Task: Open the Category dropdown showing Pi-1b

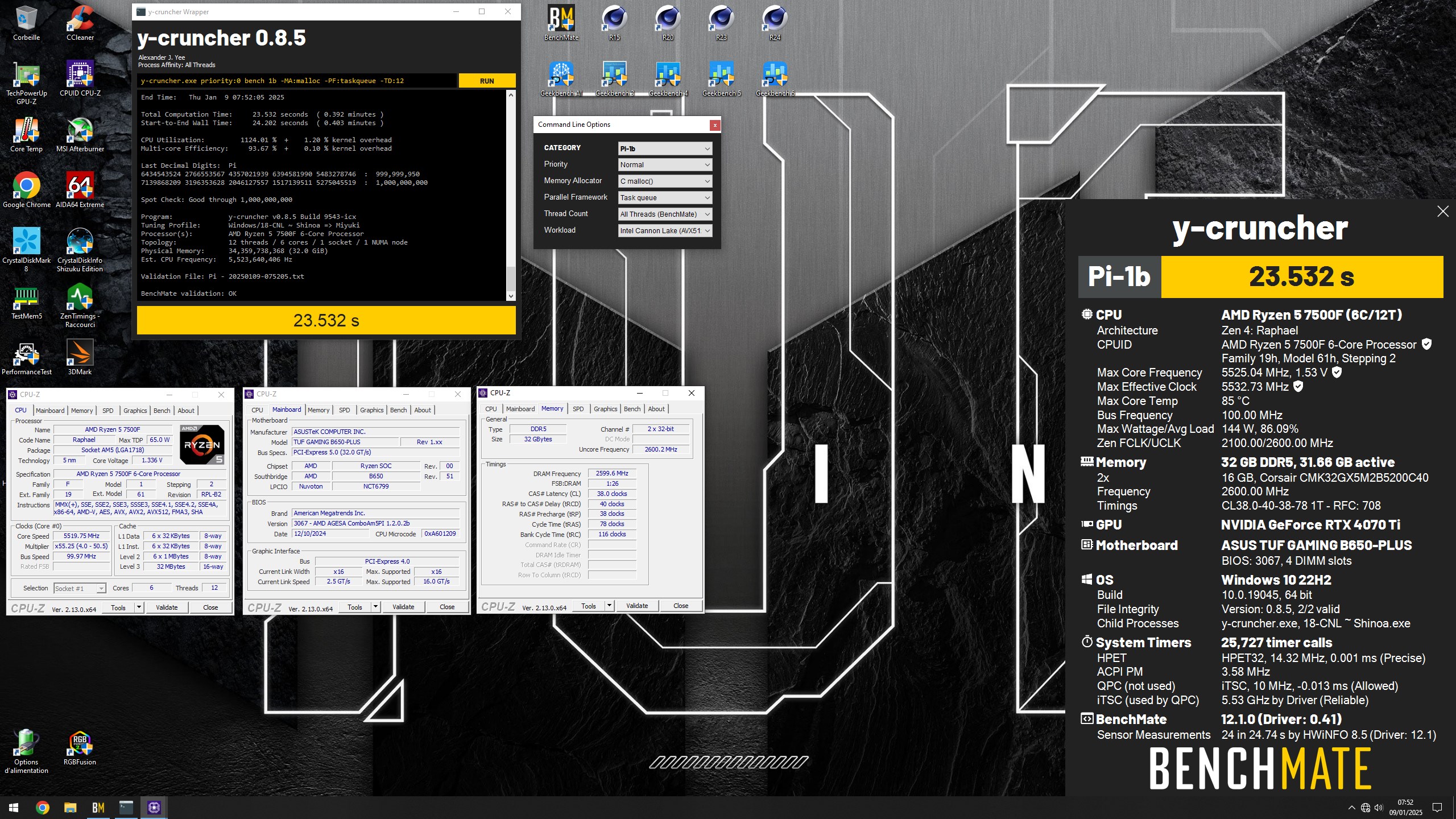Action: coord(665,148)
